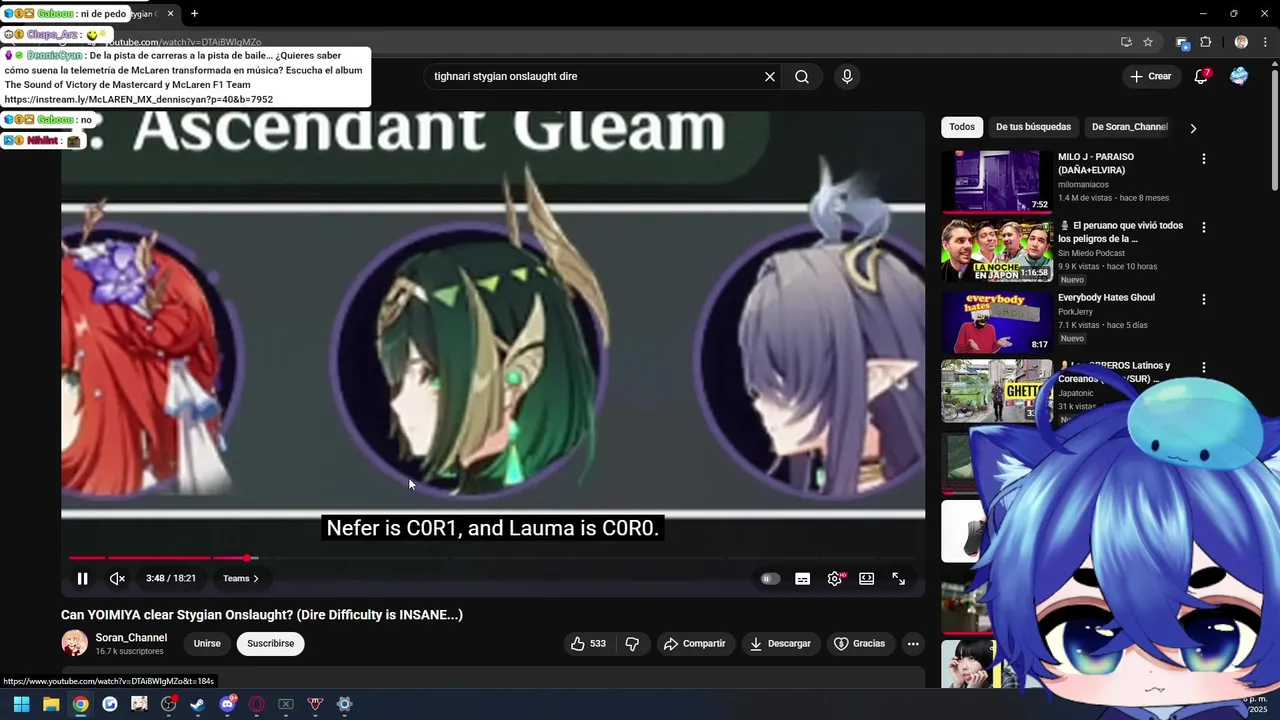Open options for Everybody Hates Ghoul video

tap(1204, 299)
